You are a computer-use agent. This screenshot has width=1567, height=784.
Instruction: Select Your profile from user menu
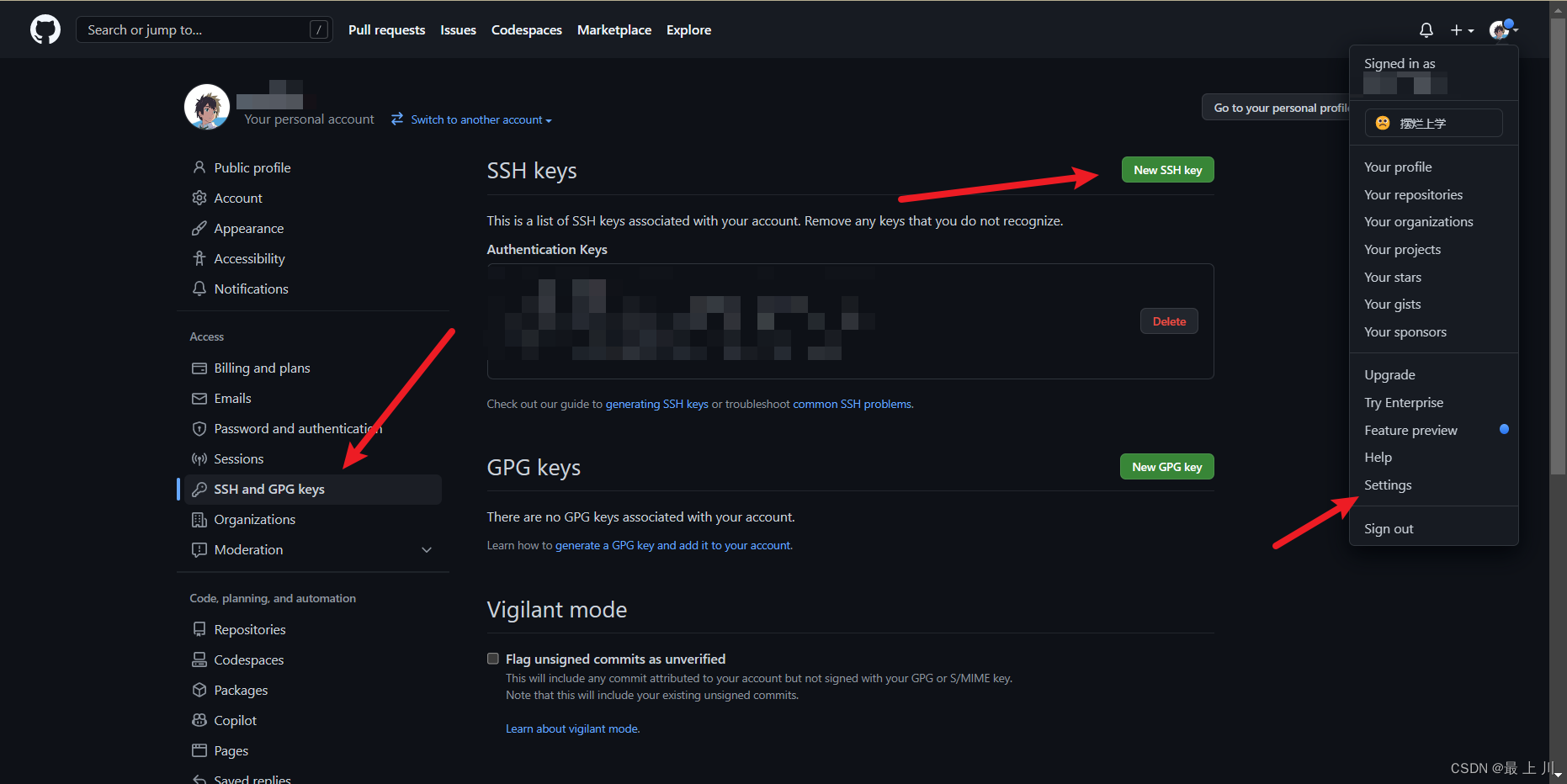pyautogui.click(x=1433, y=167)
